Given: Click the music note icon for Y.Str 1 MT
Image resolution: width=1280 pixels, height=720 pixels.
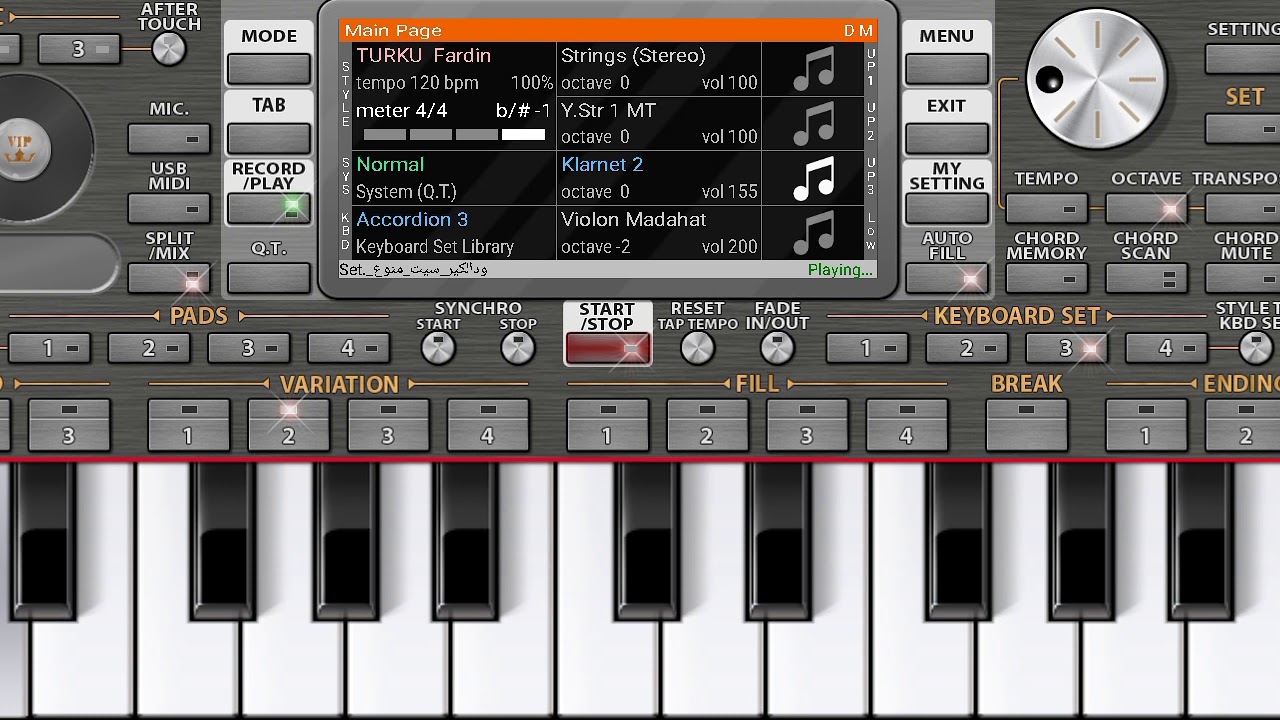Looking at the screenshot, I should click(x=813, y=124).
